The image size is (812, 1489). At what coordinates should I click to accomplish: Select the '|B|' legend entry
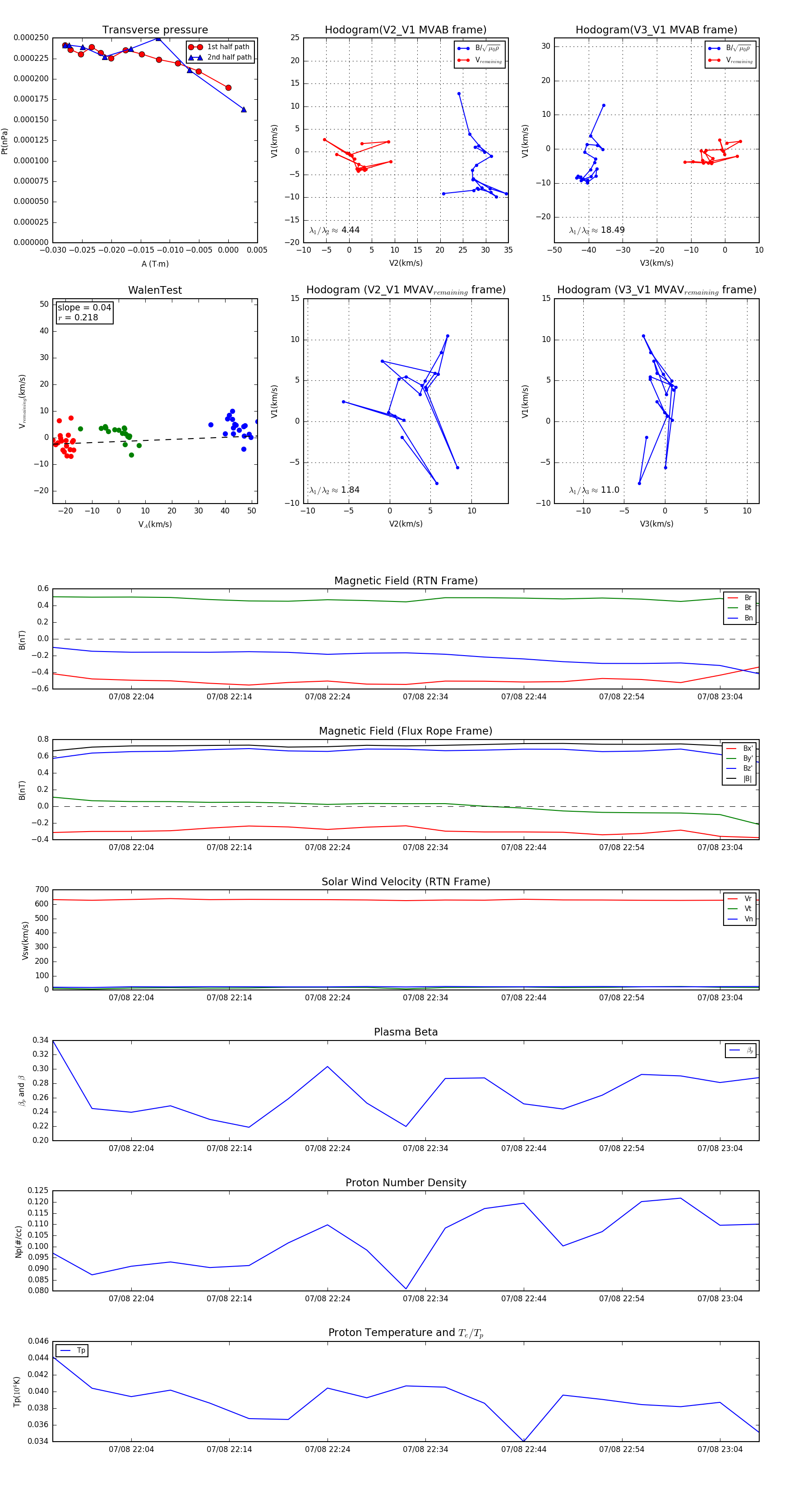(740, 779)
